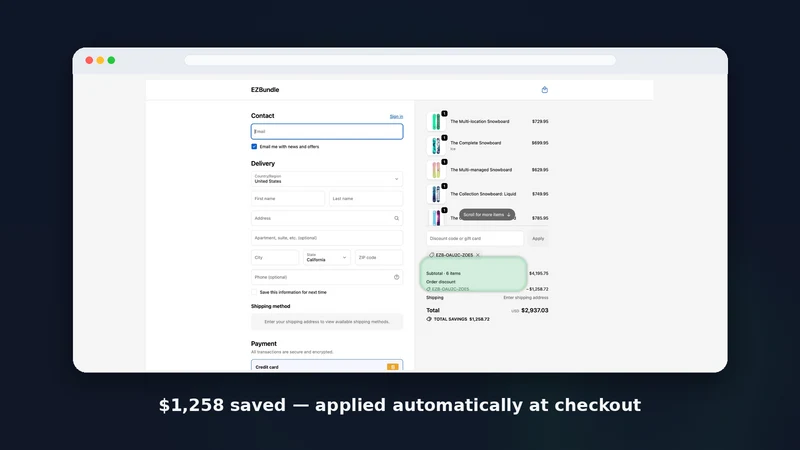
Task: Click the $699.95 price
Action: click(540, 143)
